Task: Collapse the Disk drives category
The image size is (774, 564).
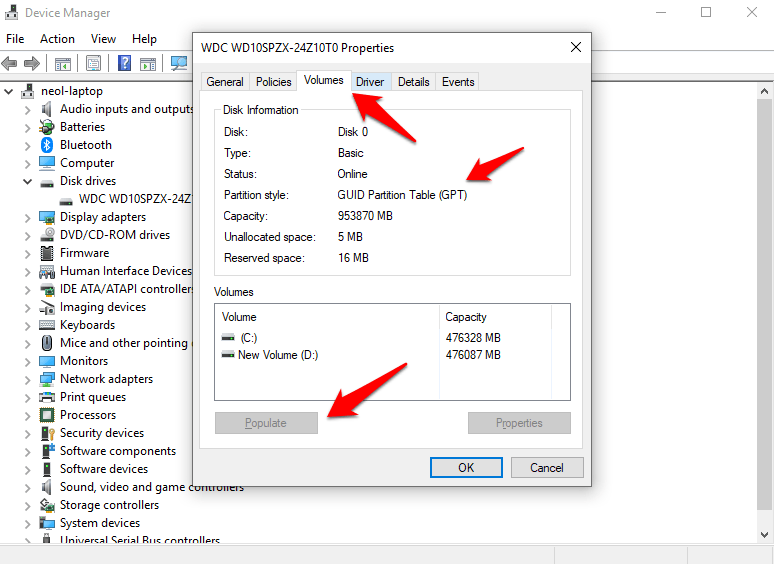Action: [x=27, y=181]
